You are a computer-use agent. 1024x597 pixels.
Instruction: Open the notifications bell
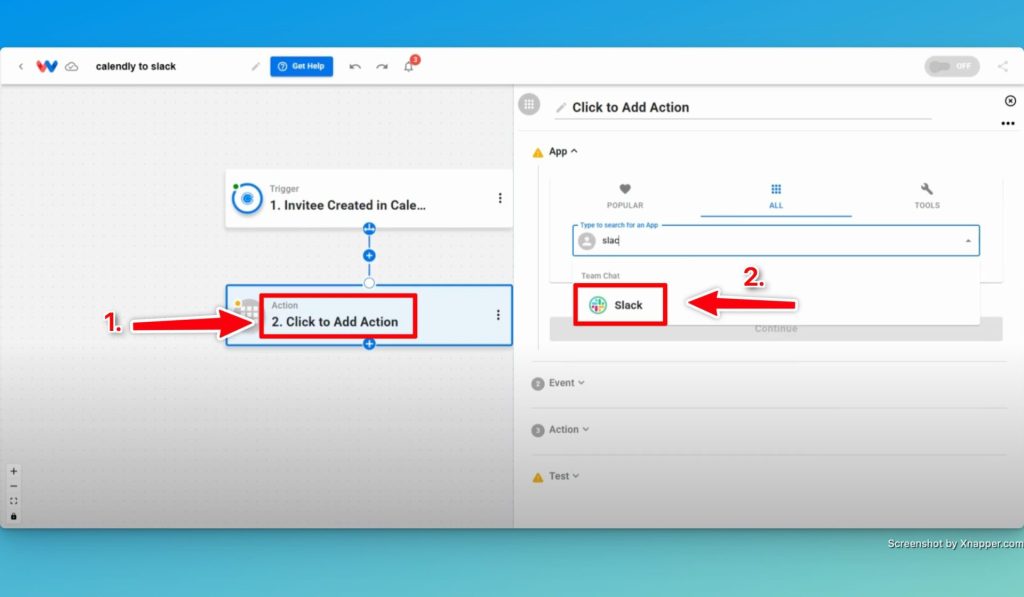409,66
